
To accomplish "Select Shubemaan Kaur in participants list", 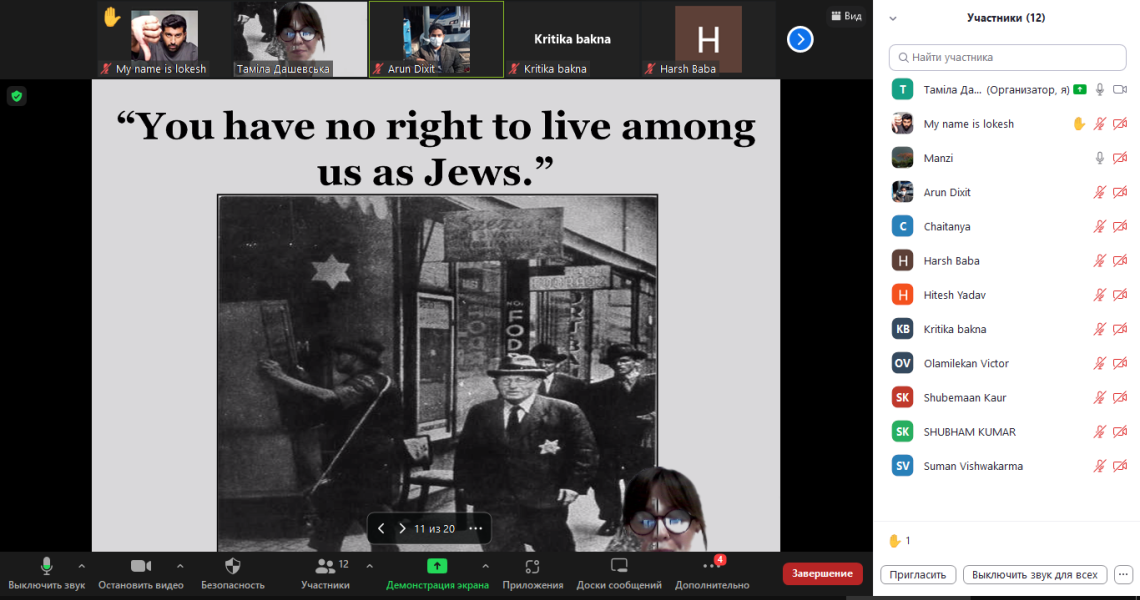I will pyautogui.click(x=1007, y=397).
